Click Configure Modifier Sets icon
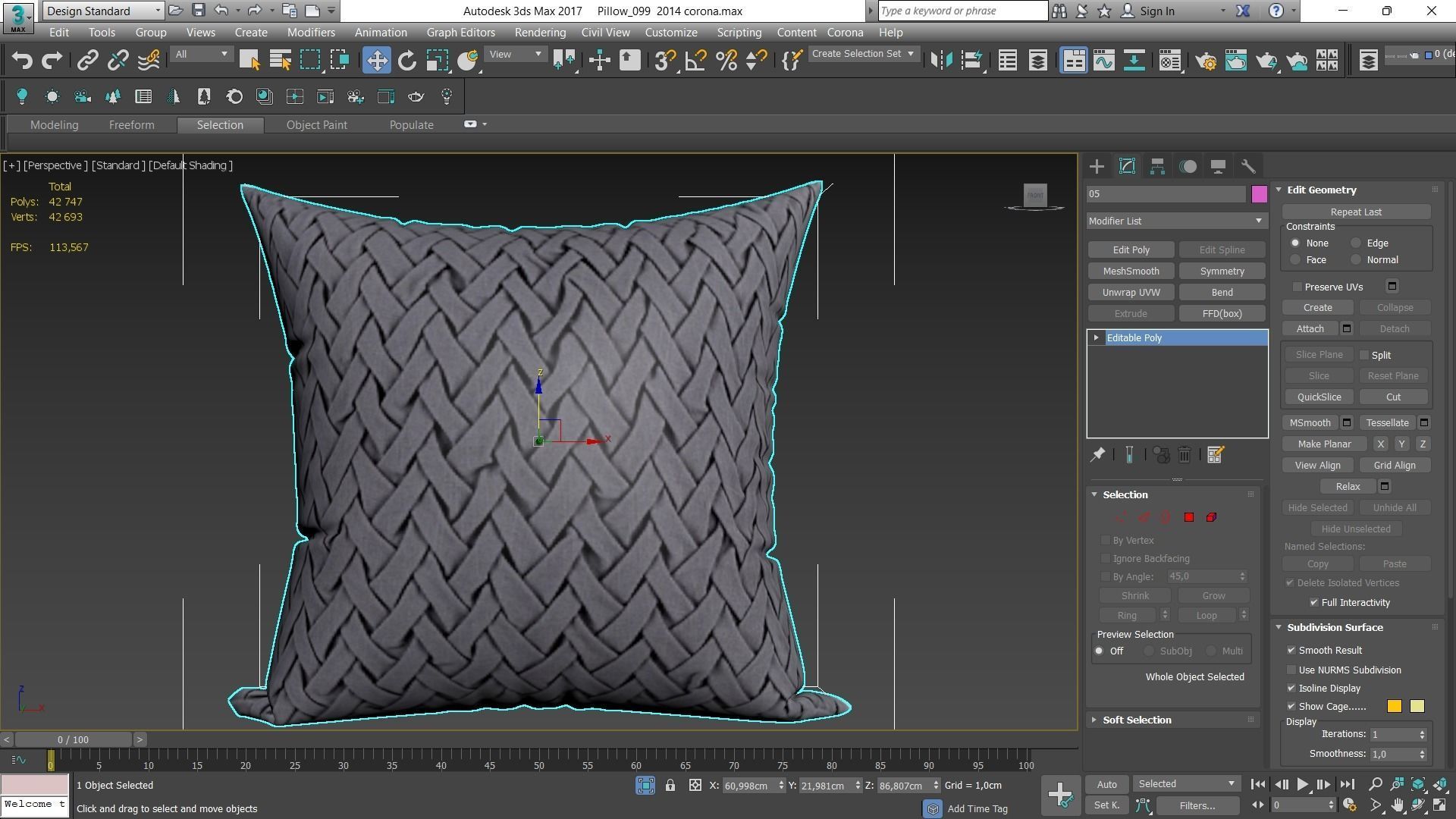This screenshot has width=1456, height=819. (1215, 455)
